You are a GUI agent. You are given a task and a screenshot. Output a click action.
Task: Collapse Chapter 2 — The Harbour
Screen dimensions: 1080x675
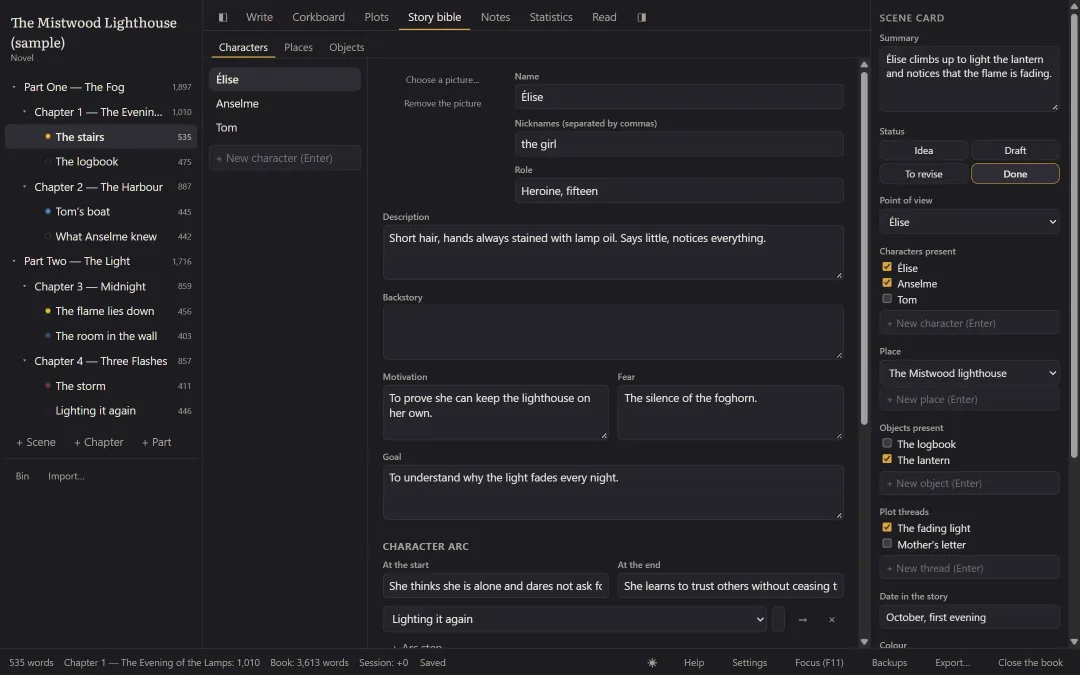tap(24, 187)
